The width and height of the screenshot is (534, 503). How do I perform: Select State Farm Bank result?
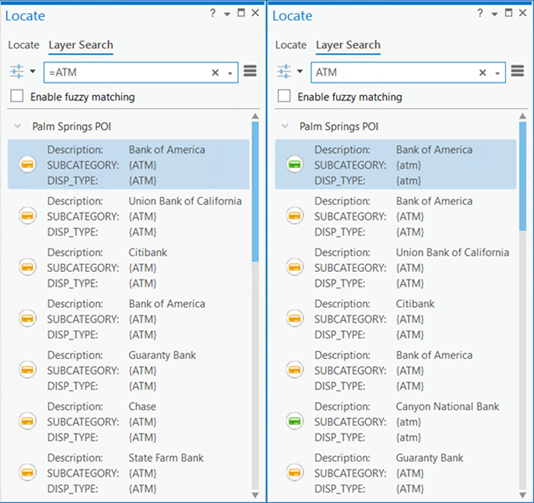(x=128, y=473)
